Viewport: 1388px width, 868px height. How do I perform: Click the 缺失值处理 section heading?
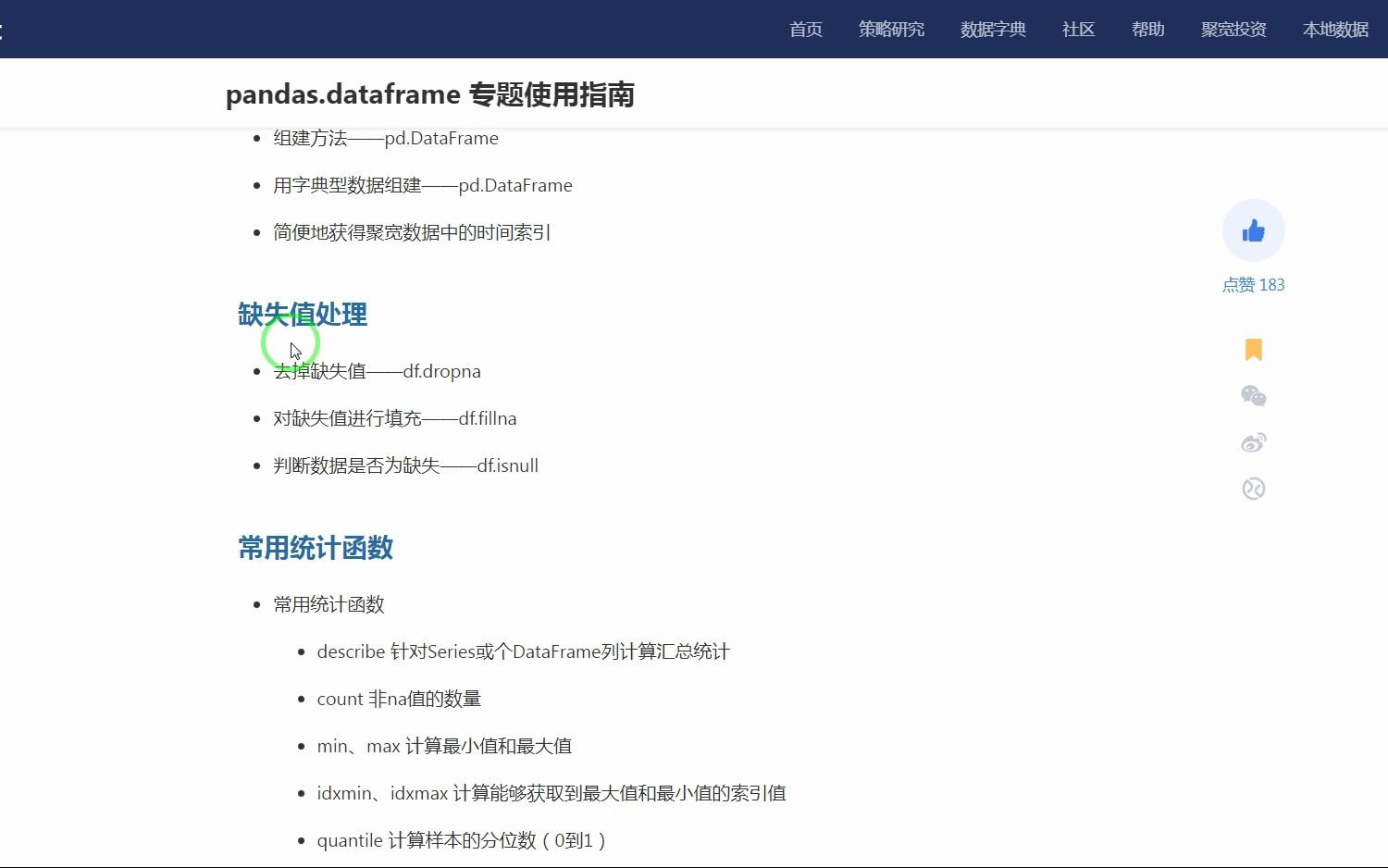303,315
